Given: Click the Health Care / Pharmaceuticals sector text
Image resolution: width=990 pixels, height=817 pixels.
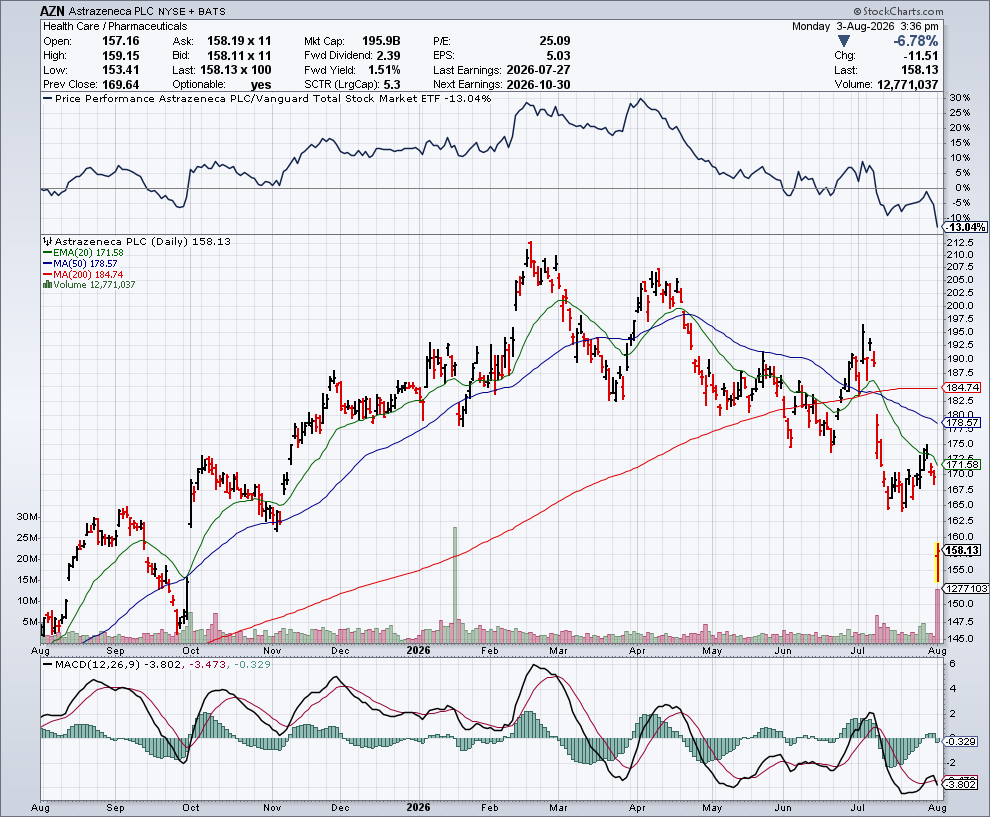Looking at the screenshot, I should click(115, 26).
